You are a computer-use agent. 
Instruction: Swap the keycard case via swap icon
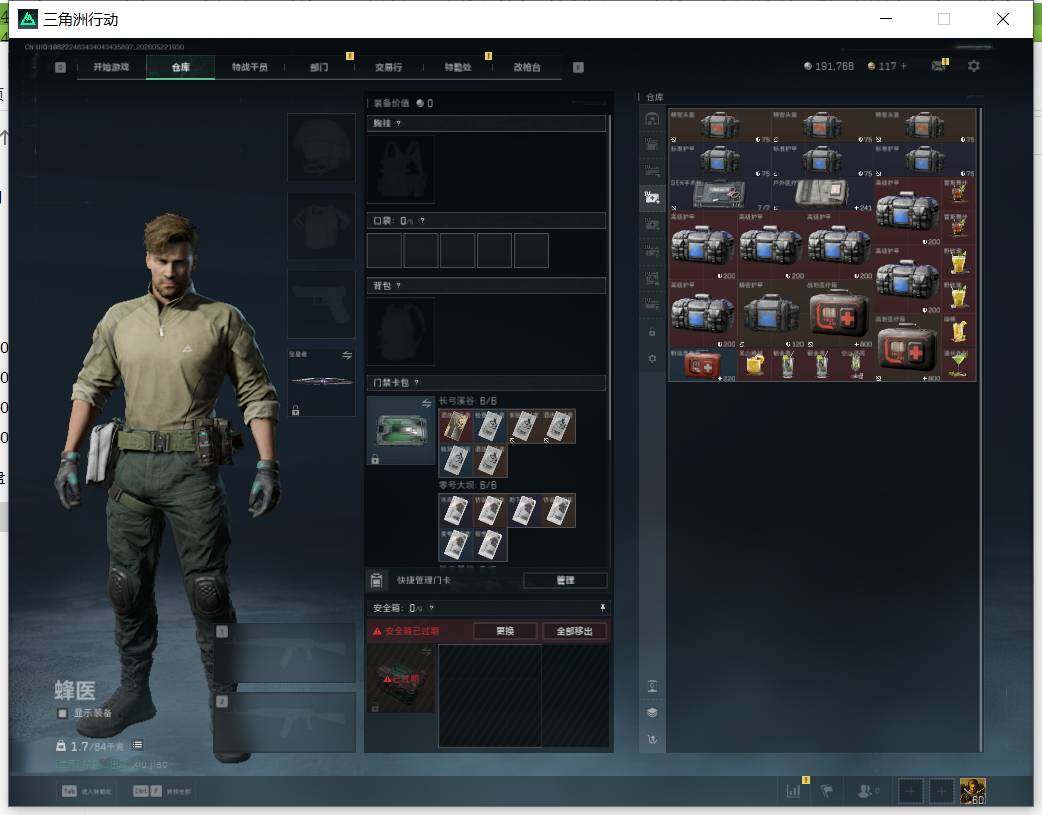(x=427, y=404)
